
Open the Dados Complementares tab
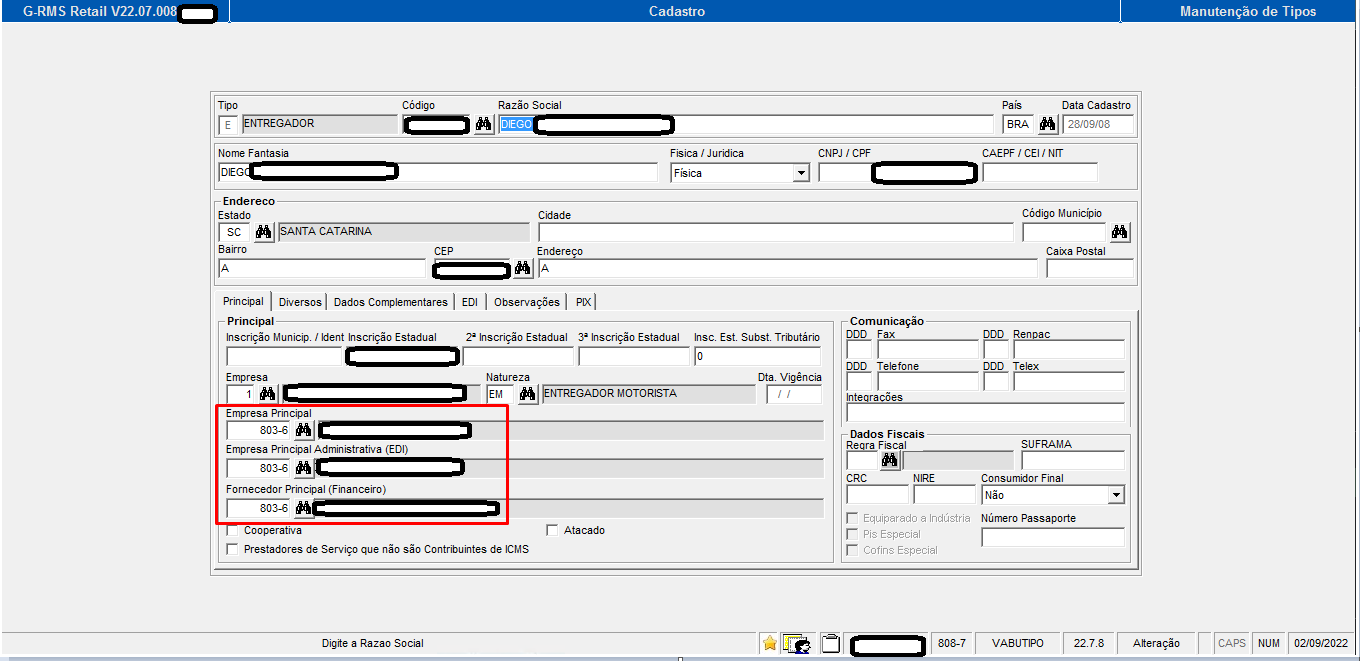(x=391, y=302)
